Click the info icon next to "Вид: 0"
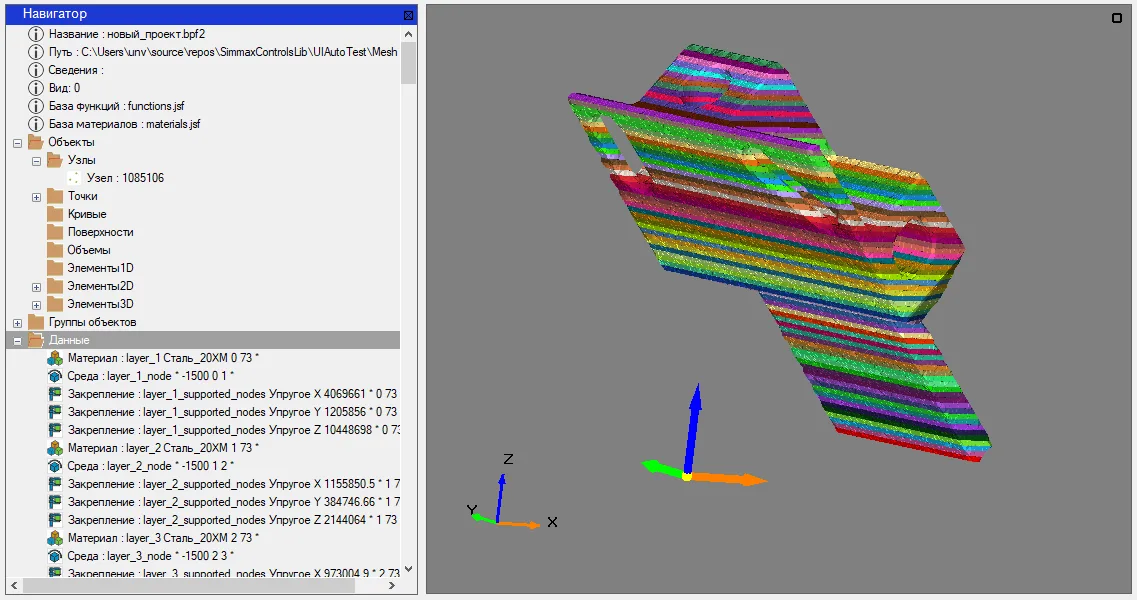The width and height of the screenshot is (1137, 600). 36,88
